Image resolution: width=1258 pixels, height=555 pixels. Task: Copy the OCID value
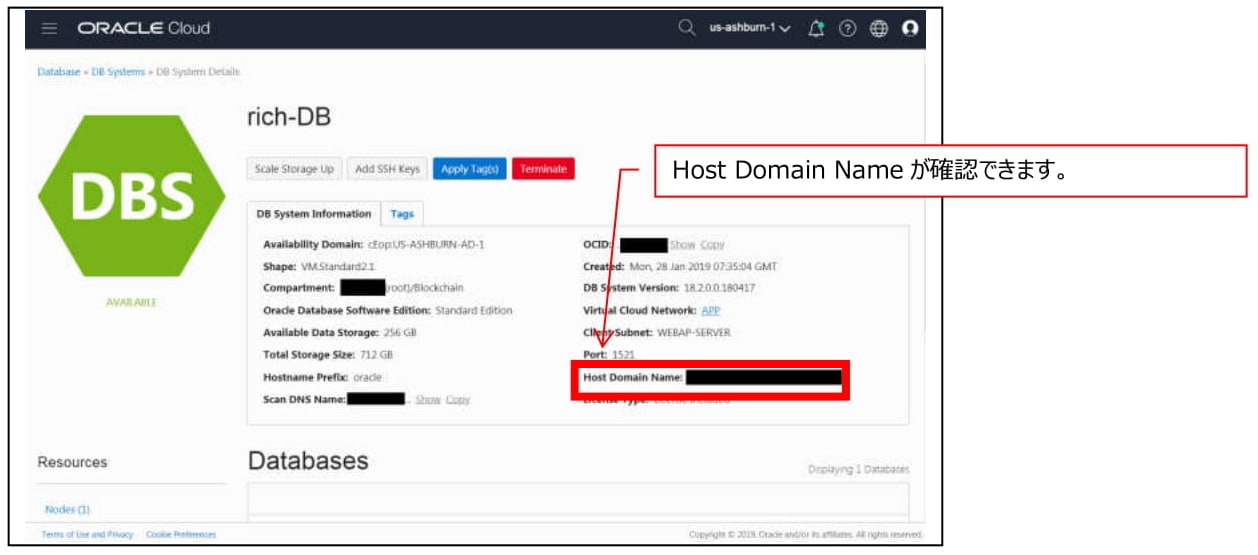click(x=712, y=244)
